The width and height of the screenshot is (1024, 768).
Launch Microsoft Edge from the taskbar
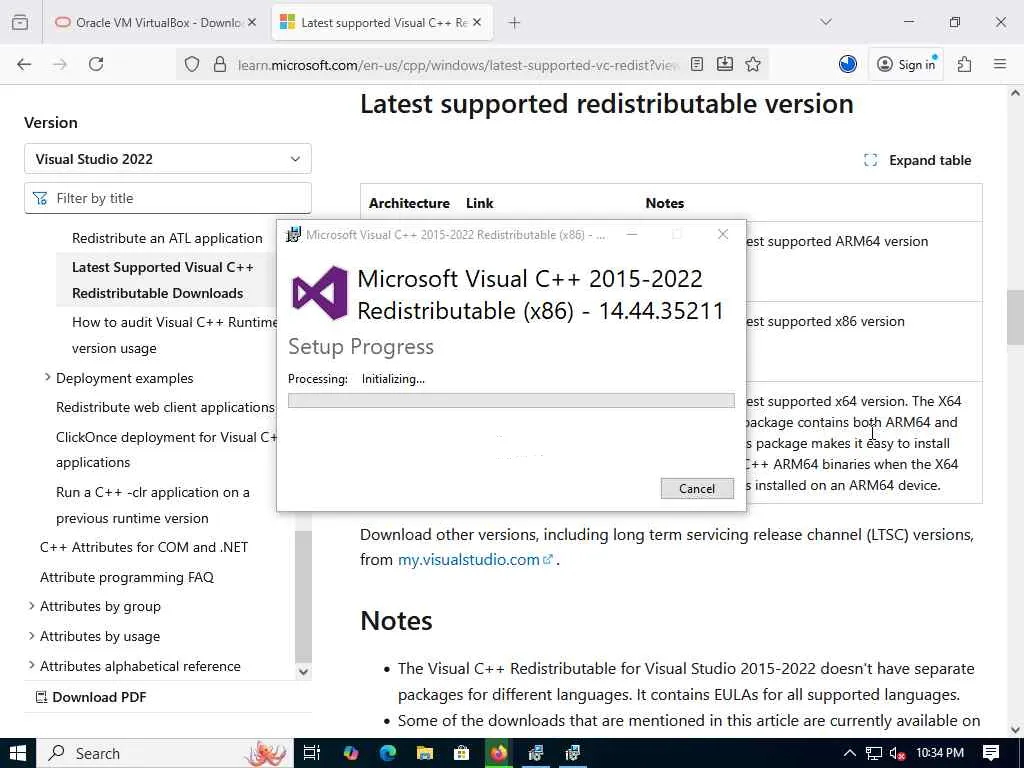pos(388,753)
